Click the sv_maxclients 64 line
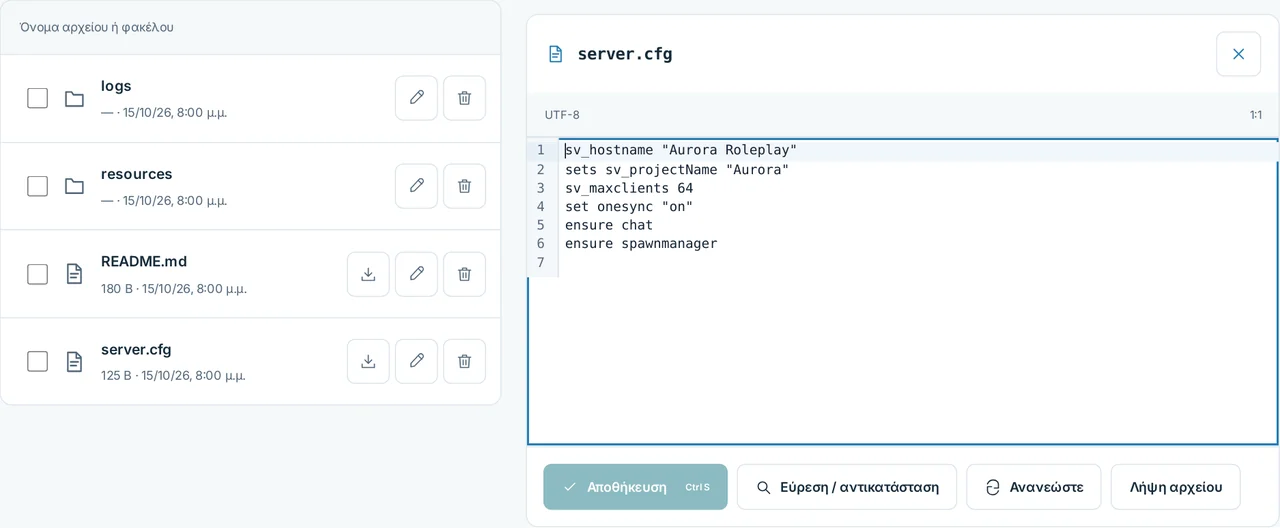 coord(629,188)
